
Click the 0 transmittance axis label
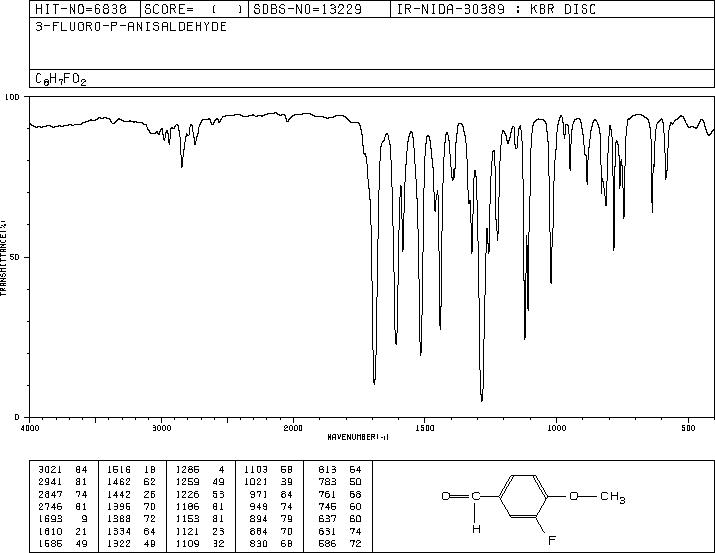click(x=17, y=417)
